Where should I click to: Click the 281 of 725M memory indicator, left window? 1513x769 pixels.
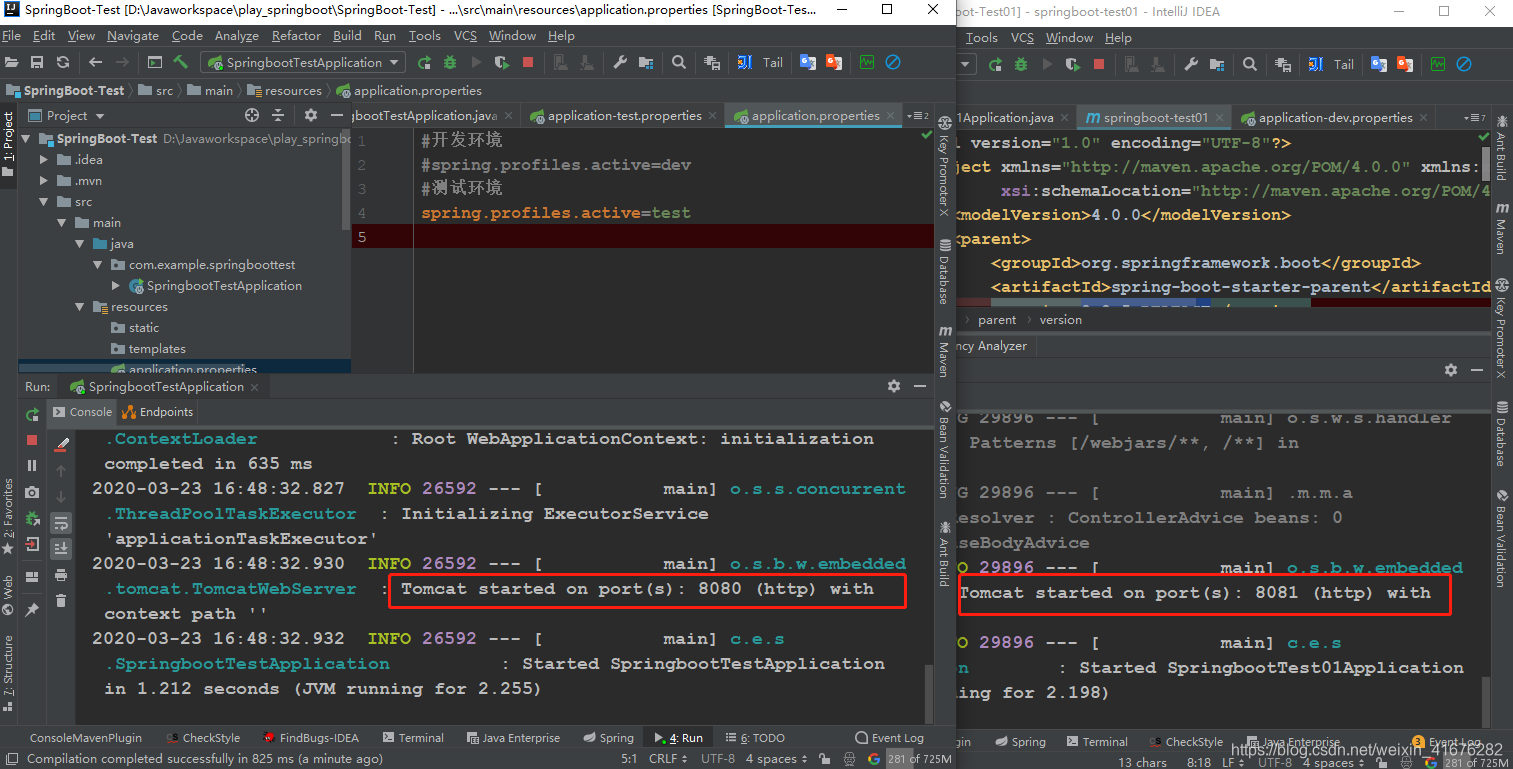[x=917, y=759]
